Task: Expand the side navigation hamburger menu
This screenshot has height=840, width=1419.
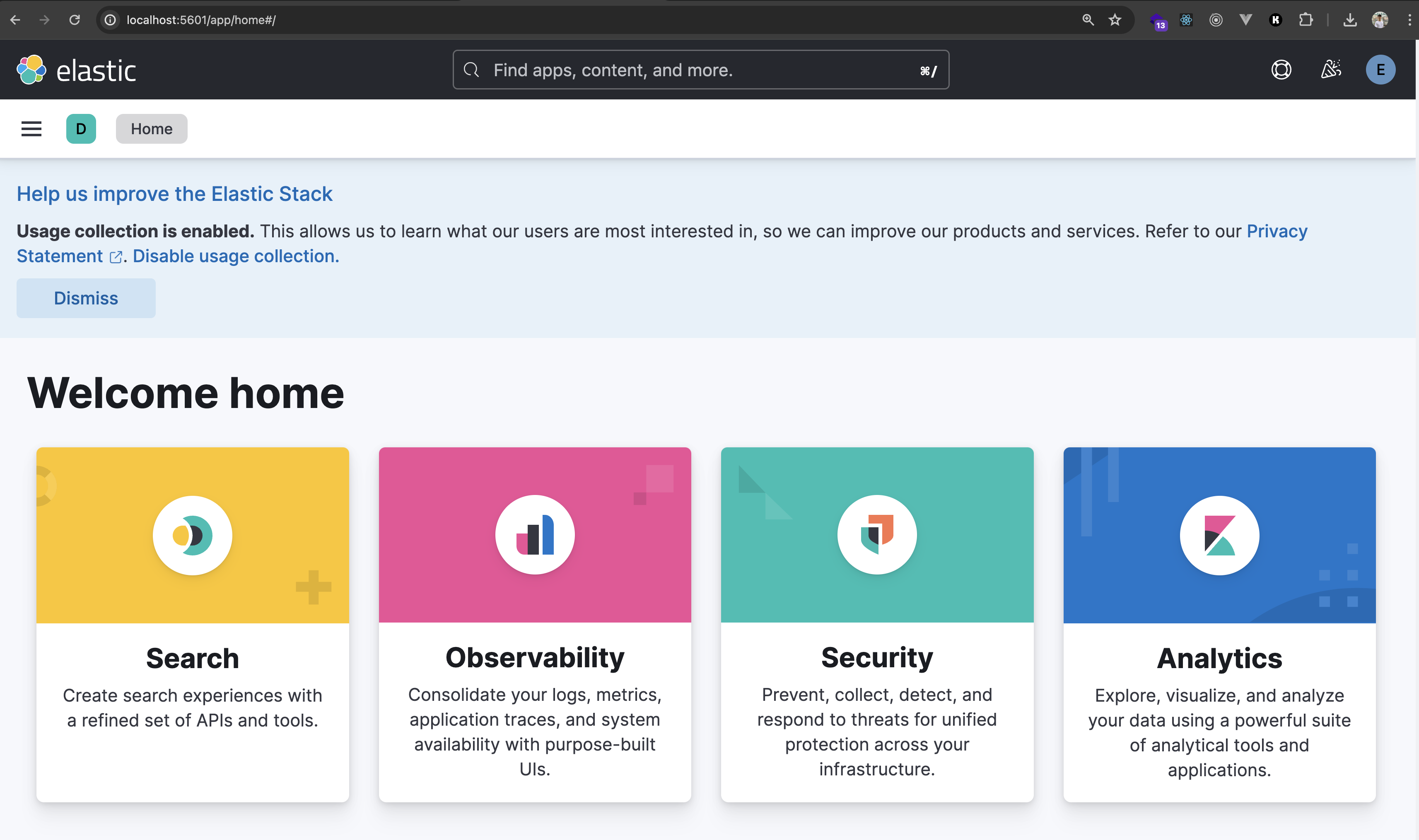Action: click(31, 128)
